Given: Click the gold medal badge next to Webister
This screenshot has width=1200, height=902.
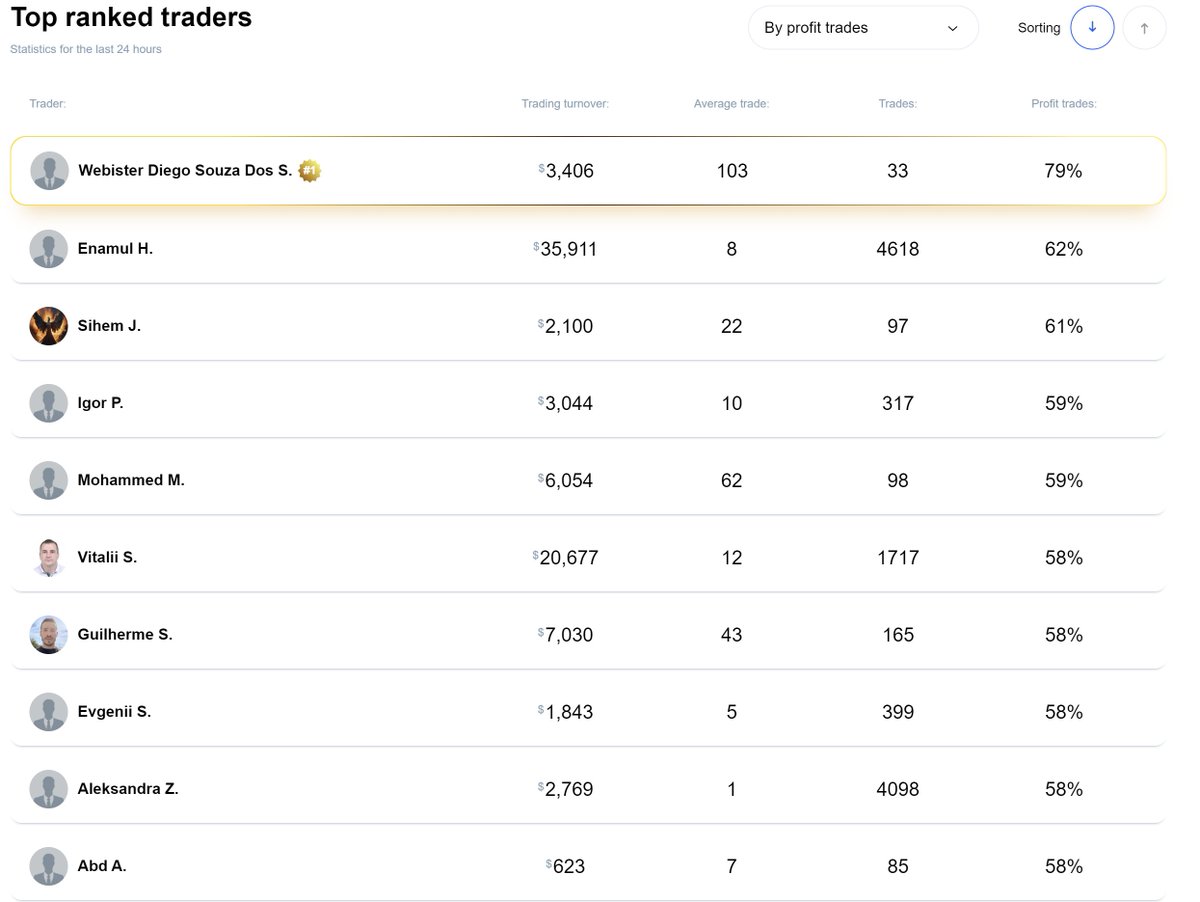Looking at the screenshot, I should coord(309,170).
